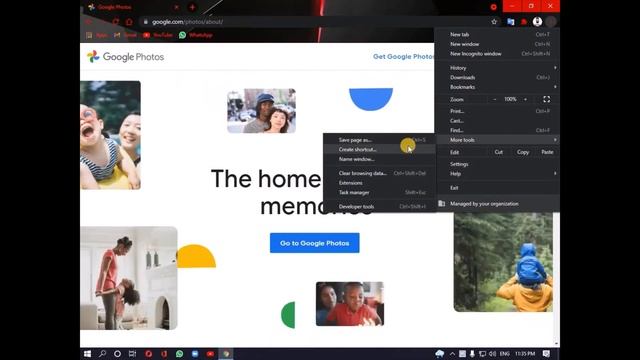Click the couple selfie photo thumbnail

tap(262, 111)
